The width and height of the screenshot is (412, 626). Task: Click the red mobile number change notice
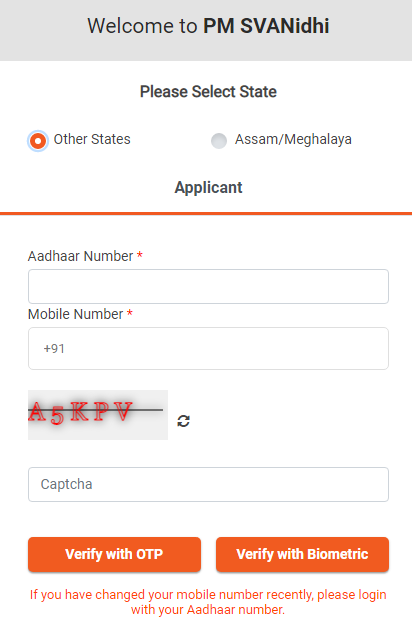[208, 602]
